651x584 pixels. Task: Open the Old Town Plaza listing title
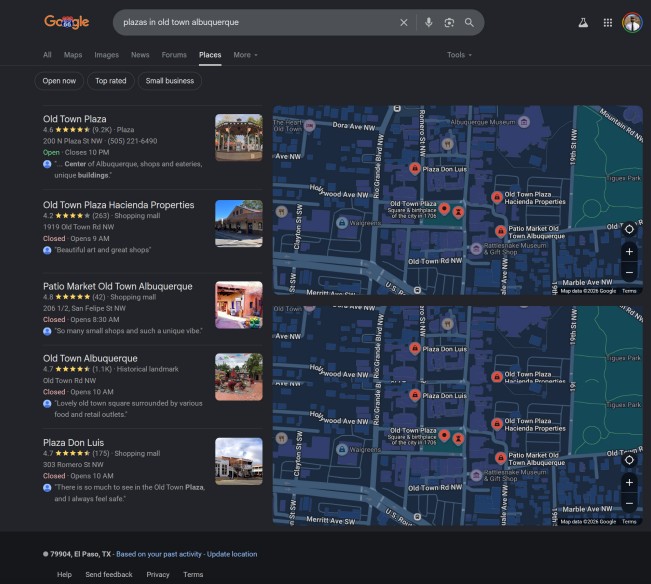pyautogui.click(x=75, y=119)
